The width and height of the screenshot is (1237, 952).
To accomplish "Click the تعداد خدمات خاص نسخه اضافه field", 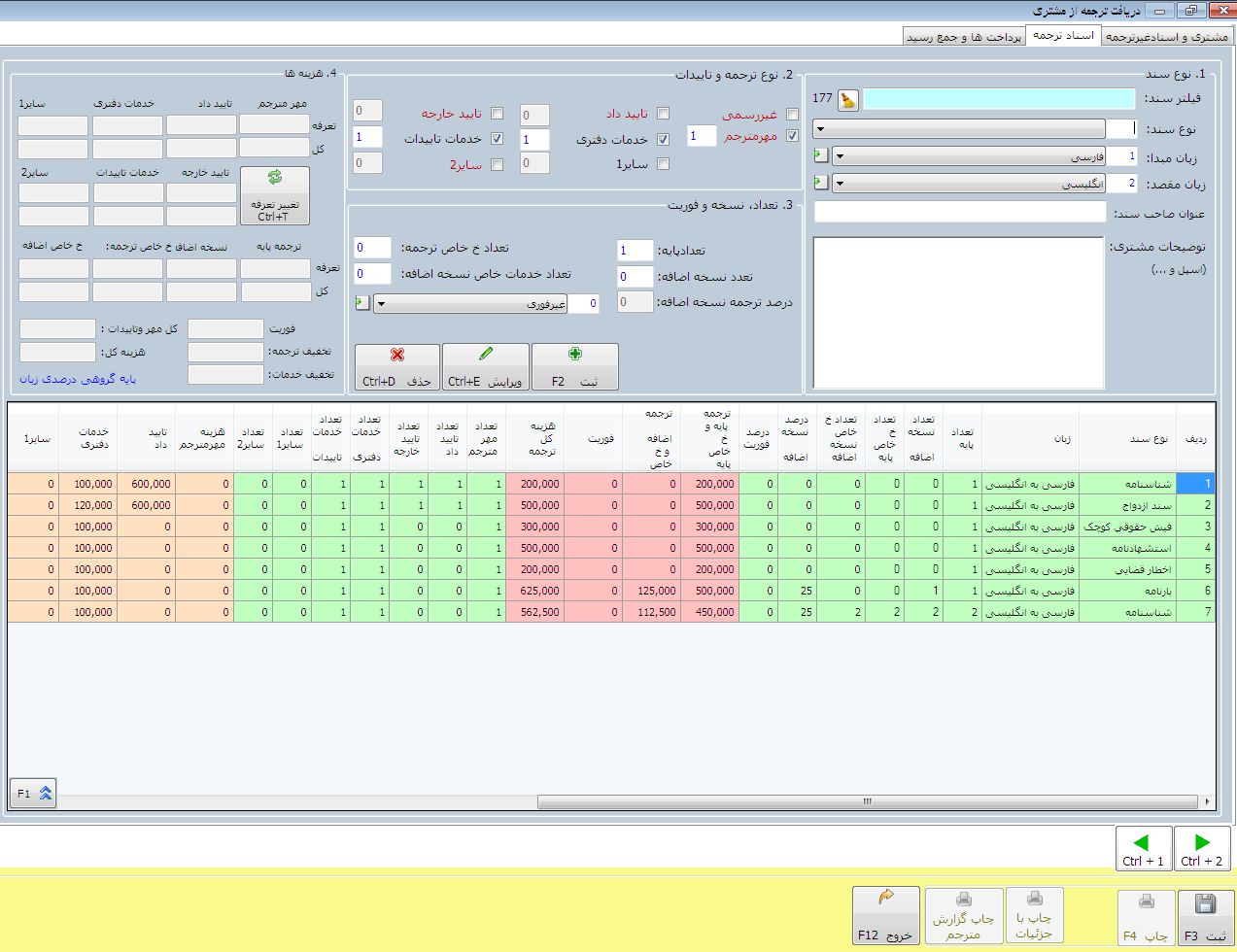I will pos(372,274).
